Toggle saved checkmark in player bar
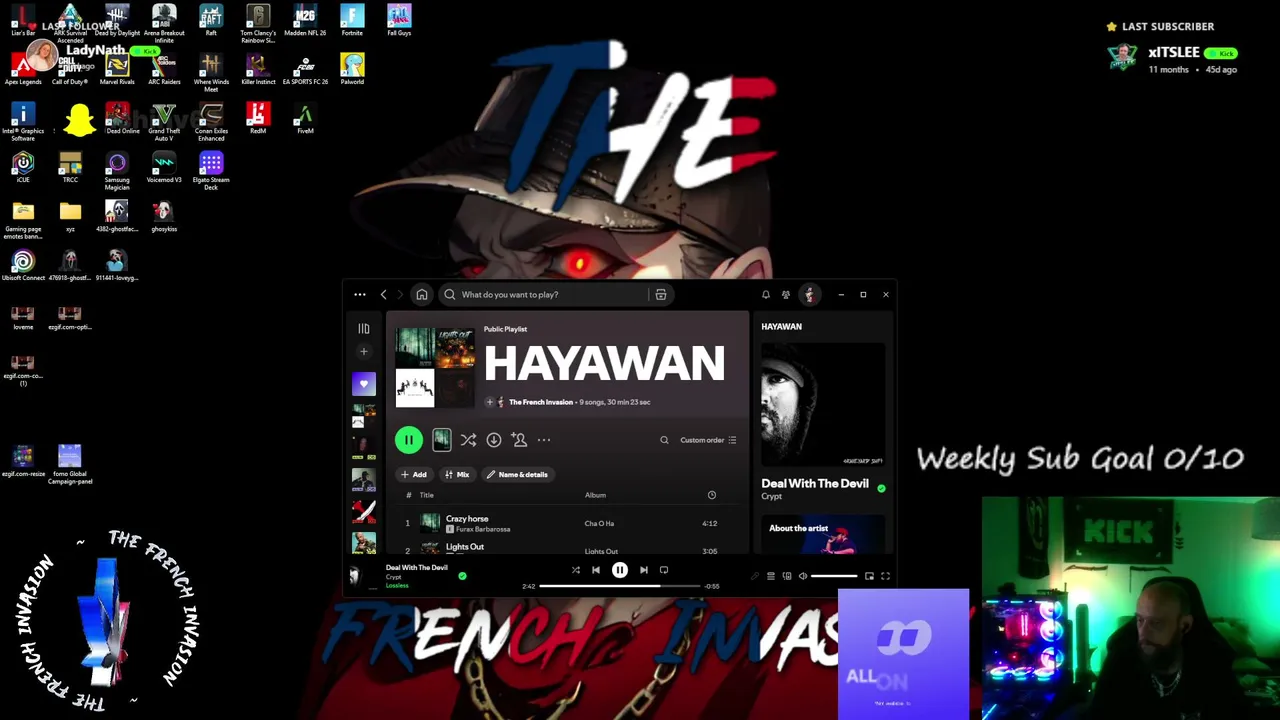Viewport: 1280px width, 720px height. [x=462, y=576]
